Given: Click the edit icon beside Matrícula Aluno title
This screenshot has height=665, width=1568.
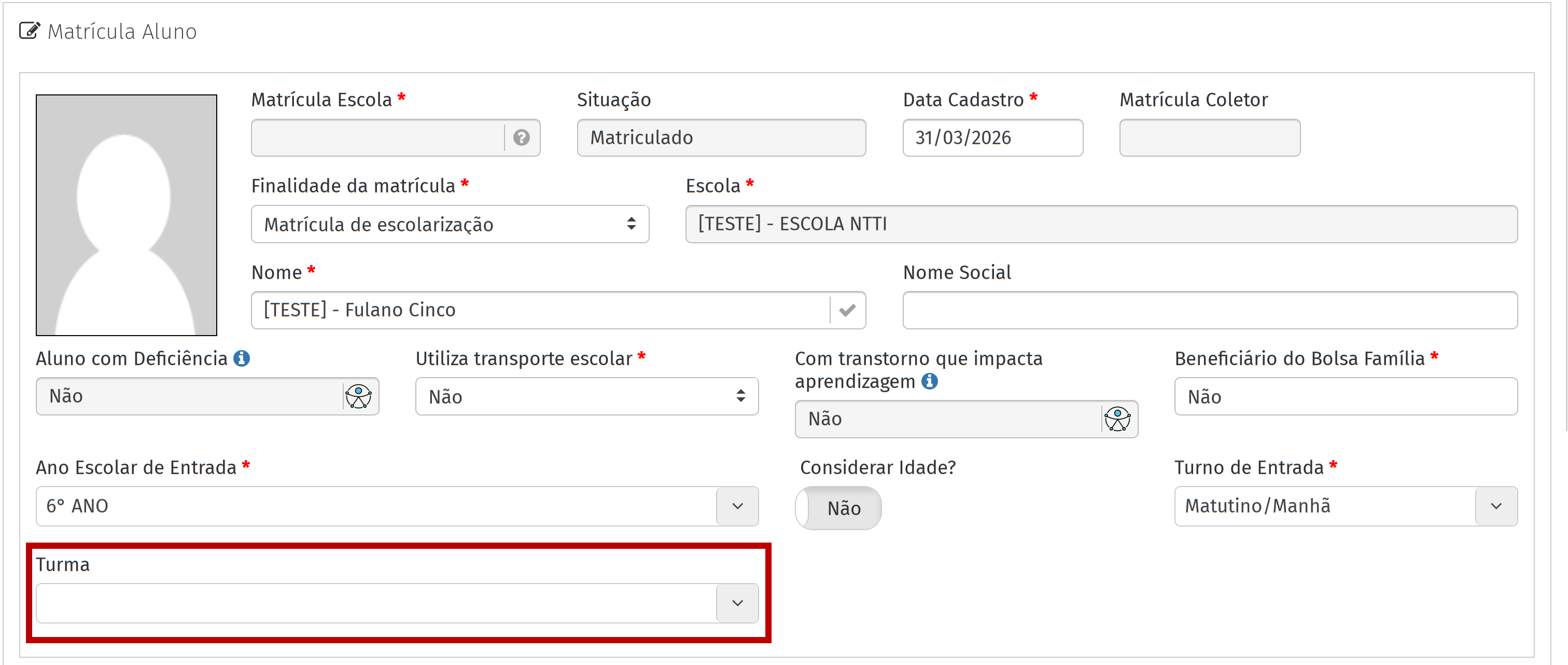Looking at the screenshot, I should (x=29, y=31).
